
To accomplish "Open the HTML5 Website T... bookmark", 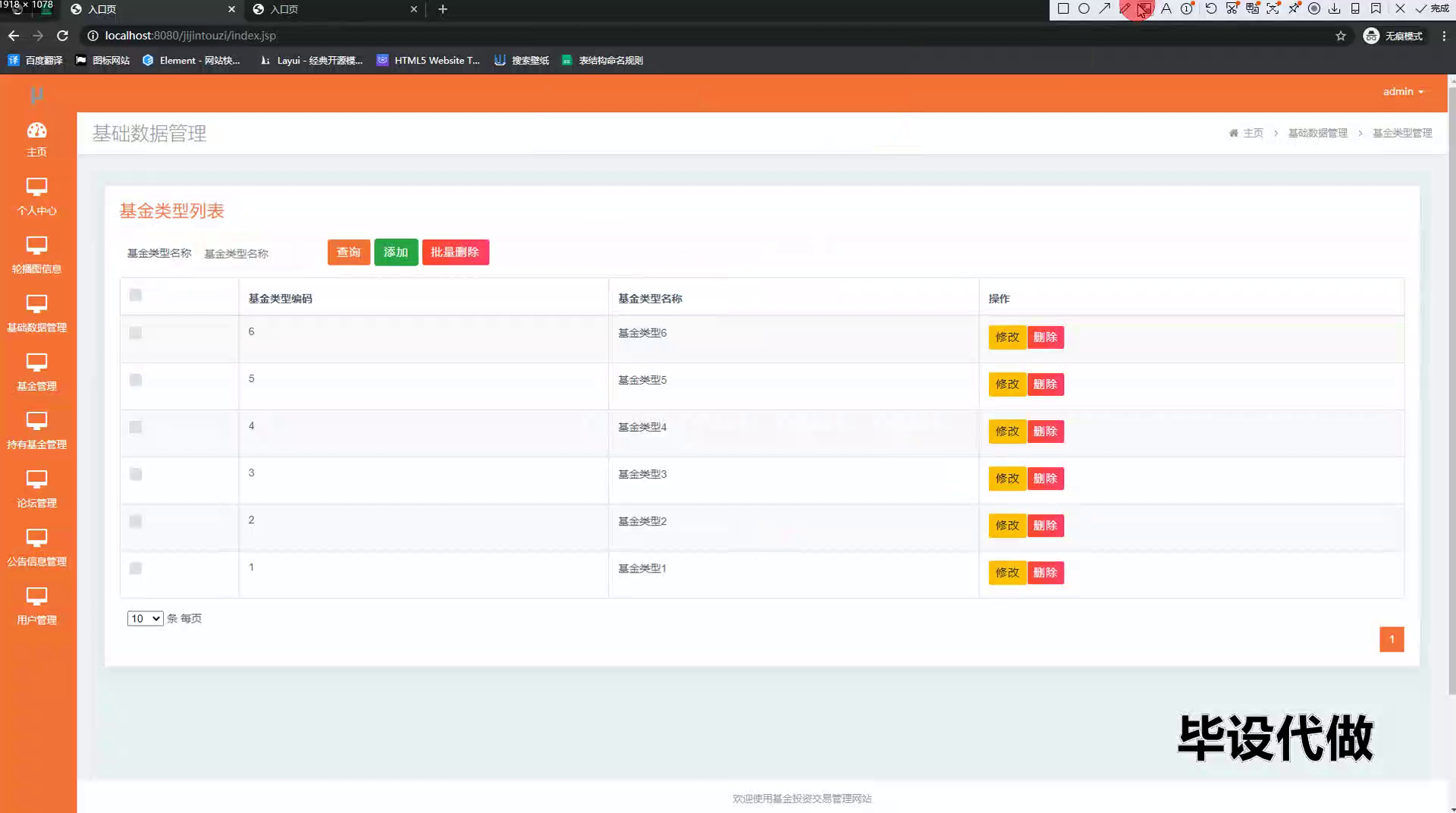I will 428,61.
